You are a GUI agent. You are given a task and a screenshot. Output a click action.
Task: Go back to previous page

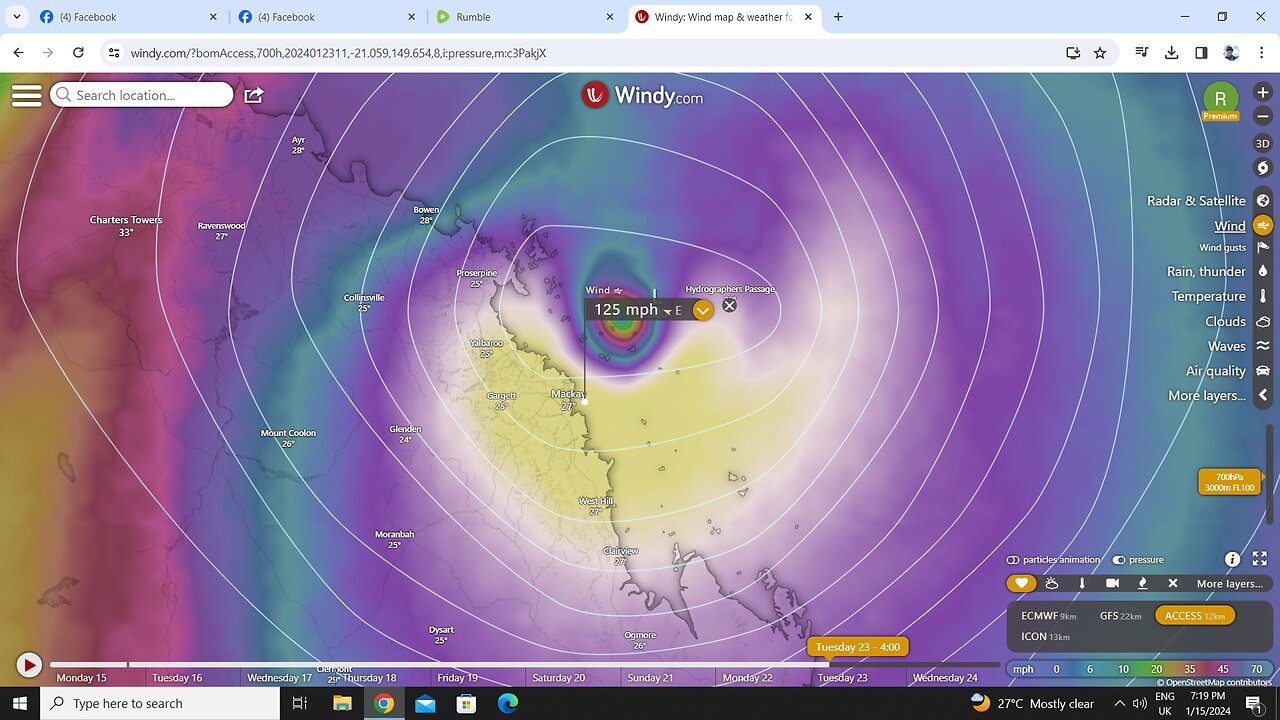pos(18,53)
